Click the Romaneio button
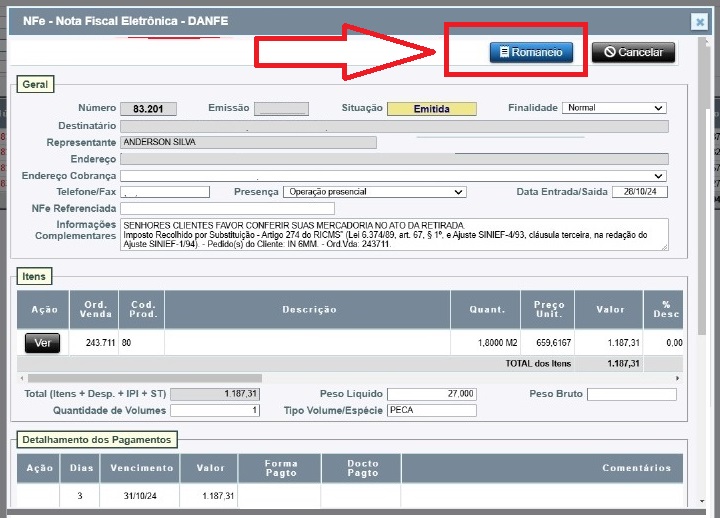Viewport: 720px width, 518px height. (531, 52)
